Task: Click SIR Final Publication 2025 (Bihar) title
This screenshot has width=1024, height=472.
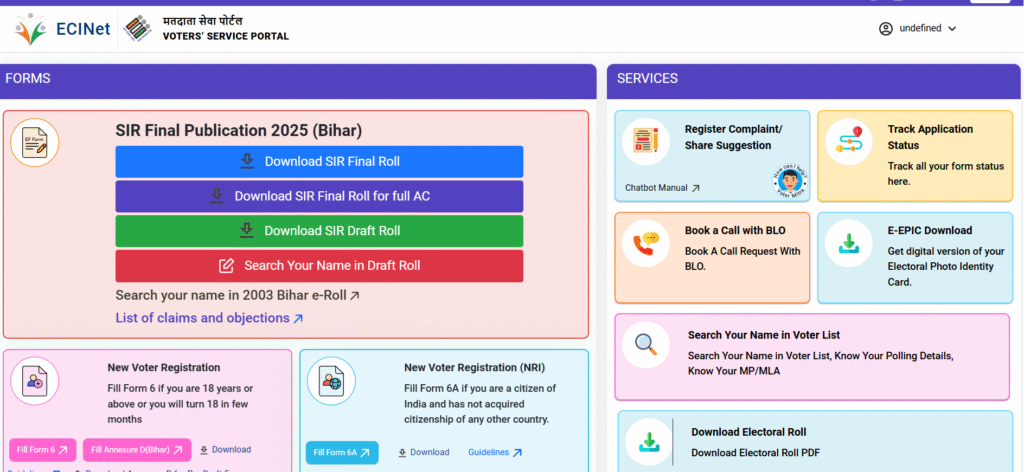Action: coord(238,131)
